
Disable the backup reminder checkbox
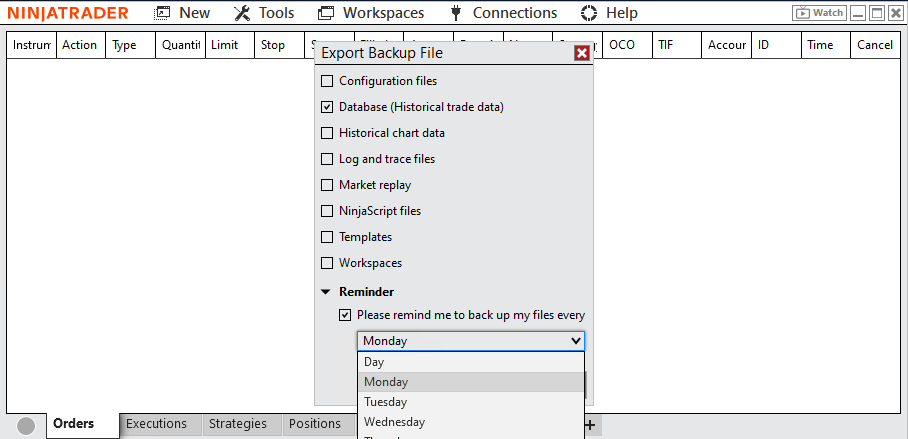click(x=345, y=315)
